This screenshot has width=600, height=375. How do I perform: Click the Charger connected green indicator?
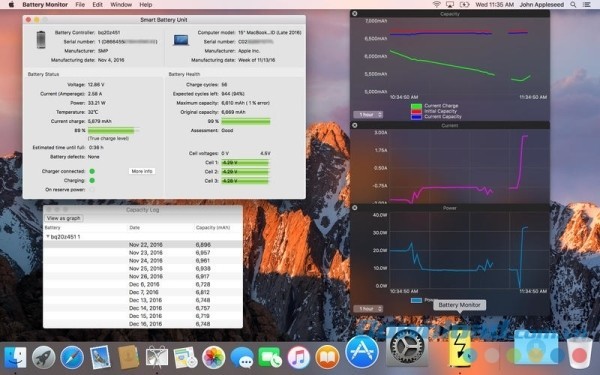point(92,171)
